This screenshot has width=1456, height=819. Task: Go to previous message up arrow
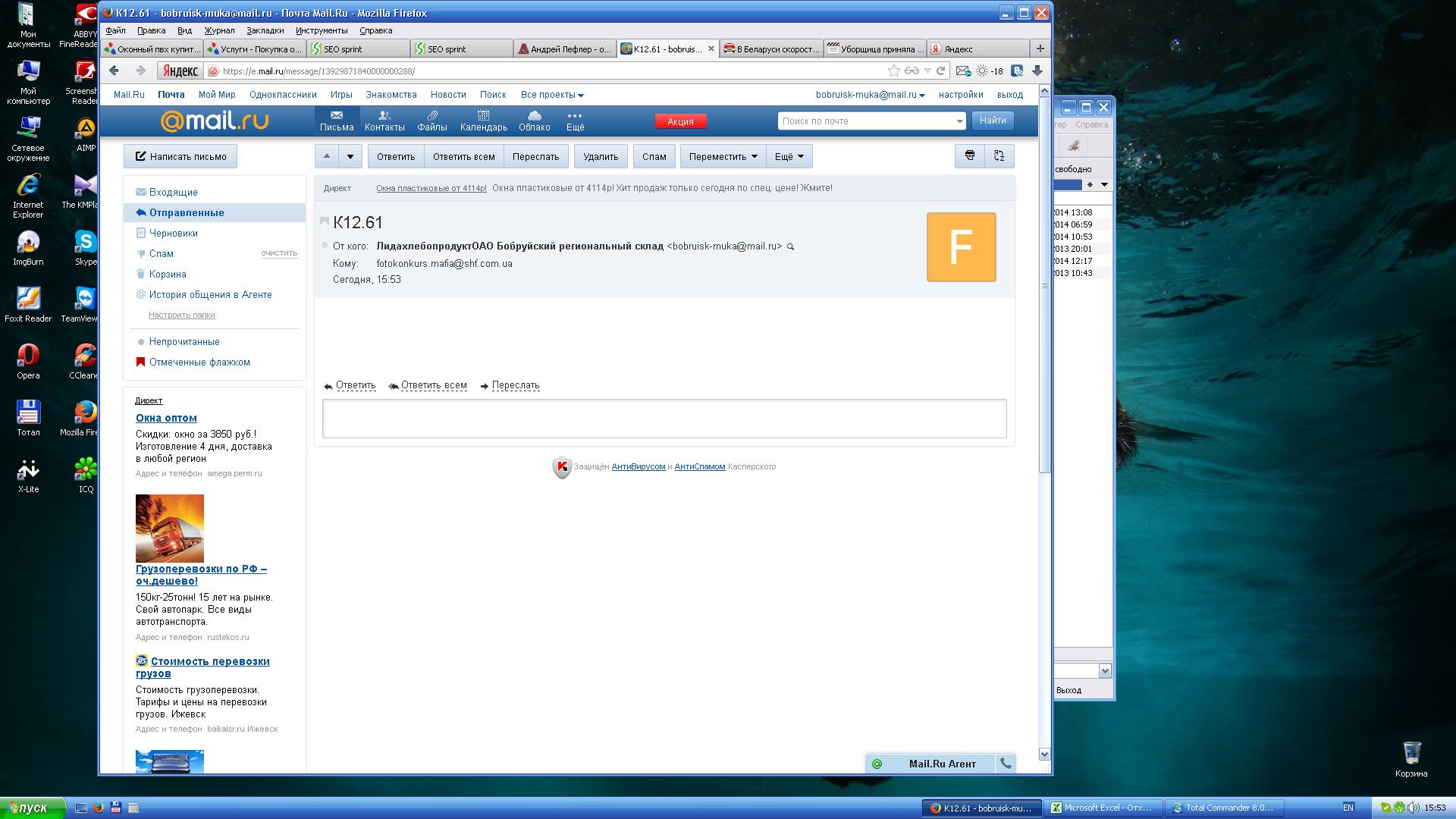point(327,156)
